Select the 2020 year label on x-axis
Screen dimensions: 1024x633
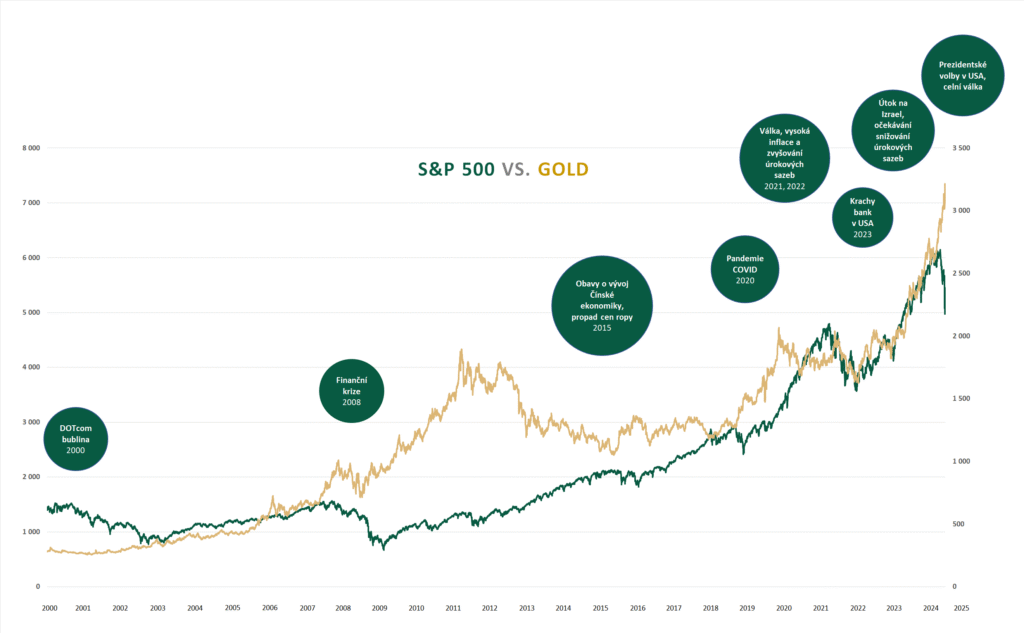coord(784,607)
